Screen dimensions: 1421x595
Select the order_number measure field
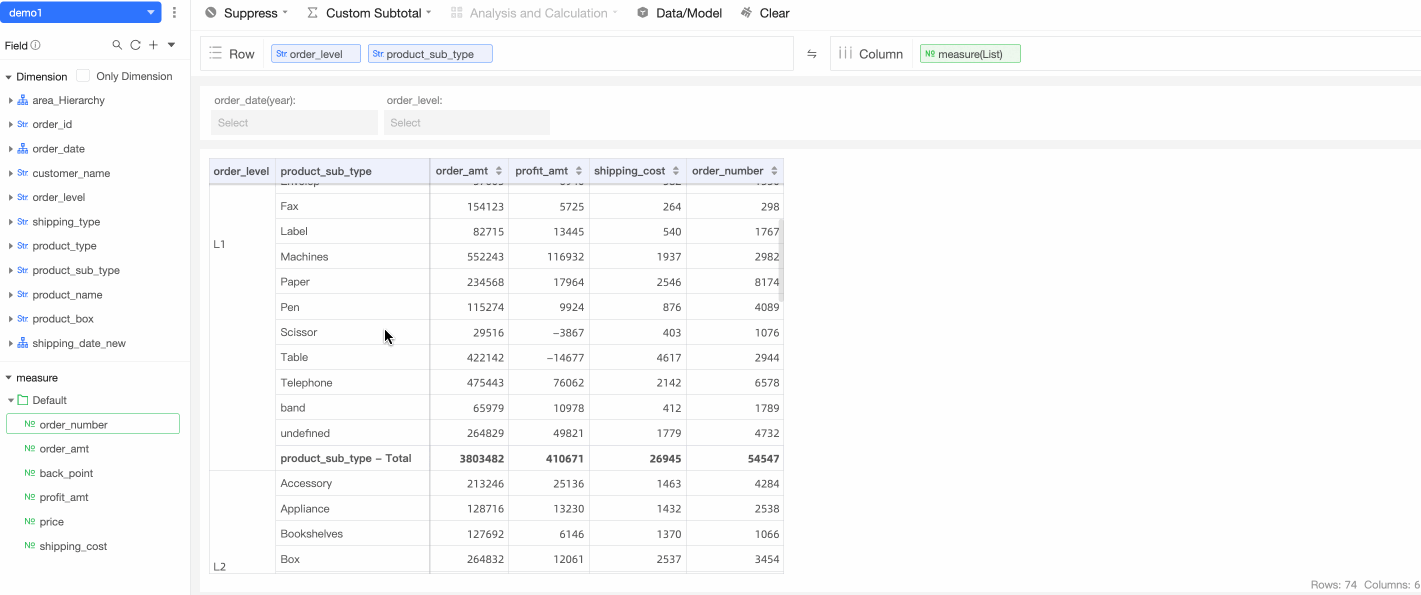coord(93,424)
